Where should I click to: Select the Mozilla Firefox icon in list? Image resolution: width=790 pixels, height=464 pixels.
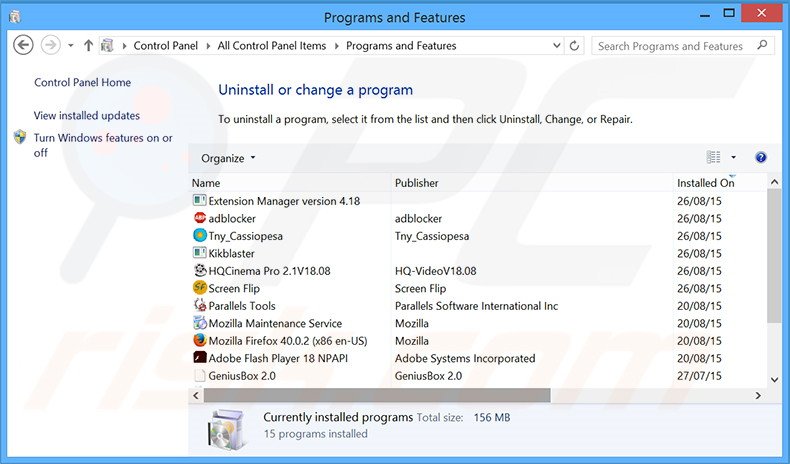199,341
